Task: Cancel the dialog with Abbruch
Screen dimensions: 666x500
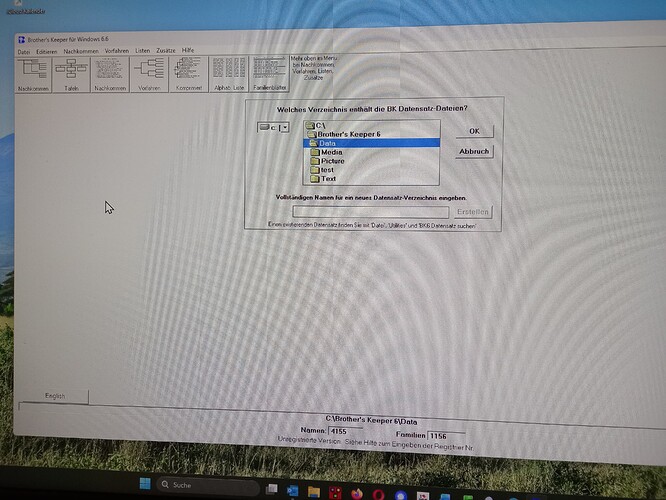Action: tap(474, 151)
